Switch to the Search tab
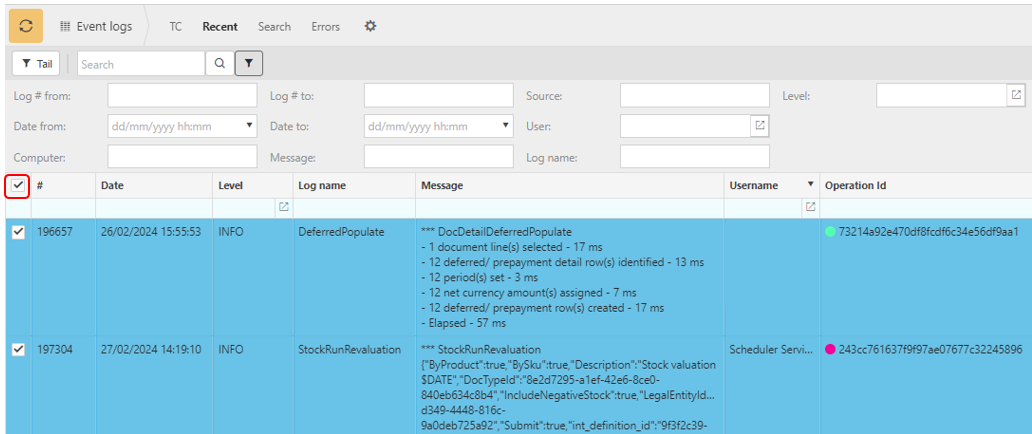Viewport: 1032px width, 434px height. pyautogui.click(x=274, y=27)
